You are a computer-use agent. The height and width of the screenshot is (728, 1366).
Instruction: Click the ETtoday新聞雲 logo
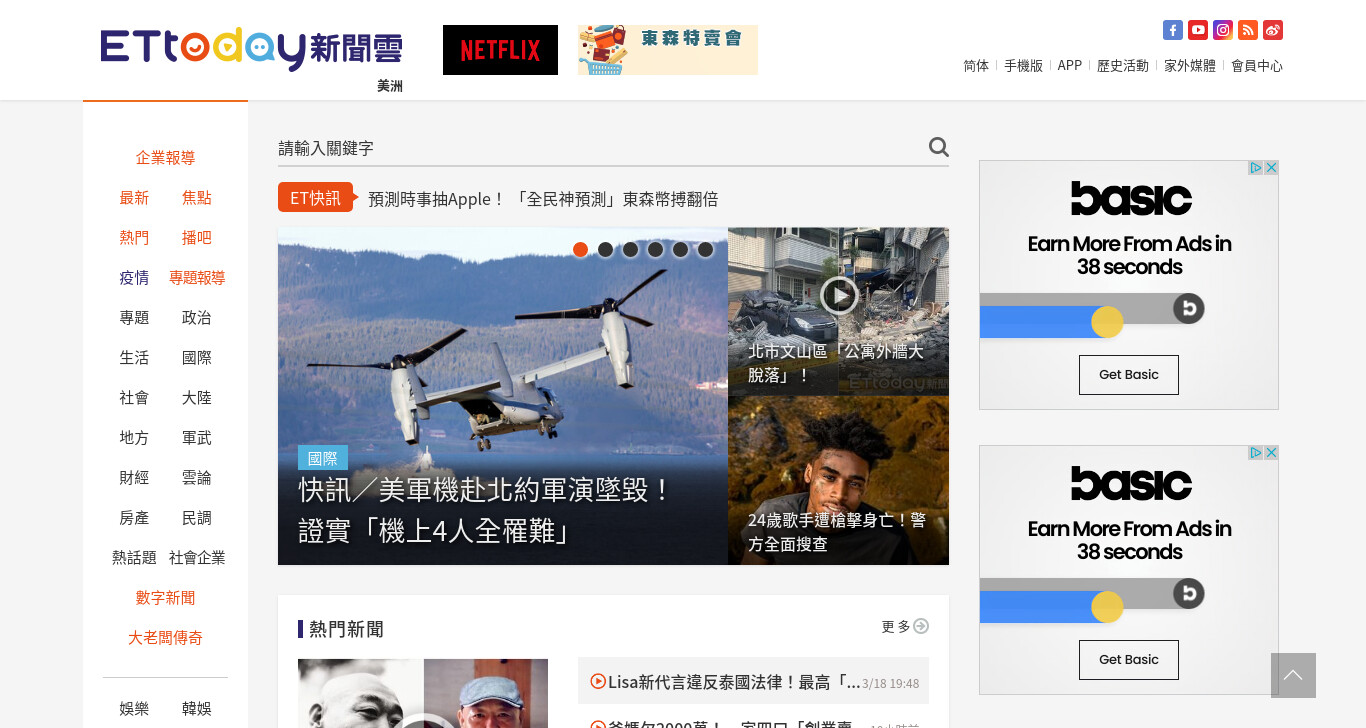[x=251, y=50]
